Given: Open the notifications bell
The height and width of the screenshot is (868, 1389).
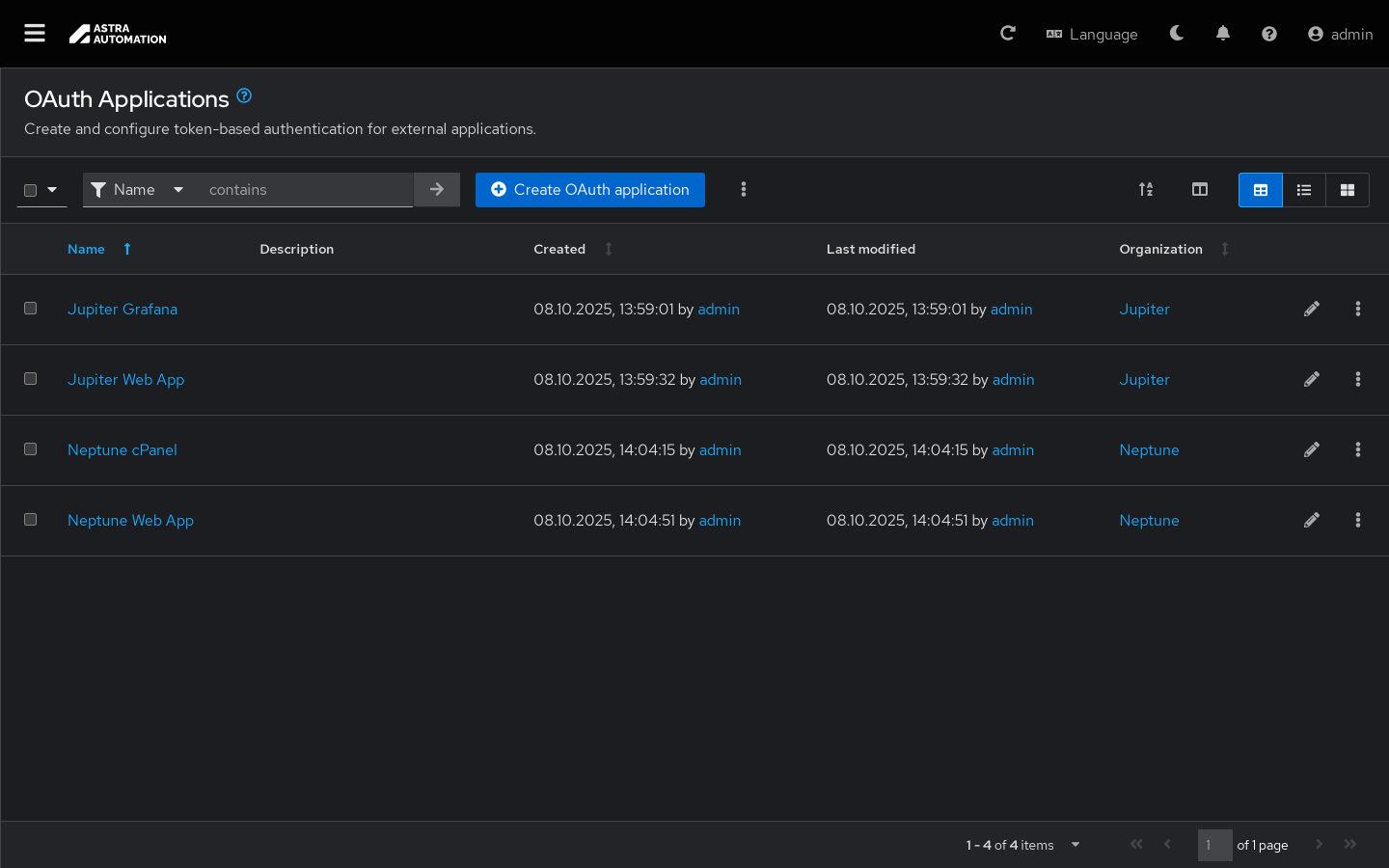Looking at the screenshot, I should click(1222, 34).
